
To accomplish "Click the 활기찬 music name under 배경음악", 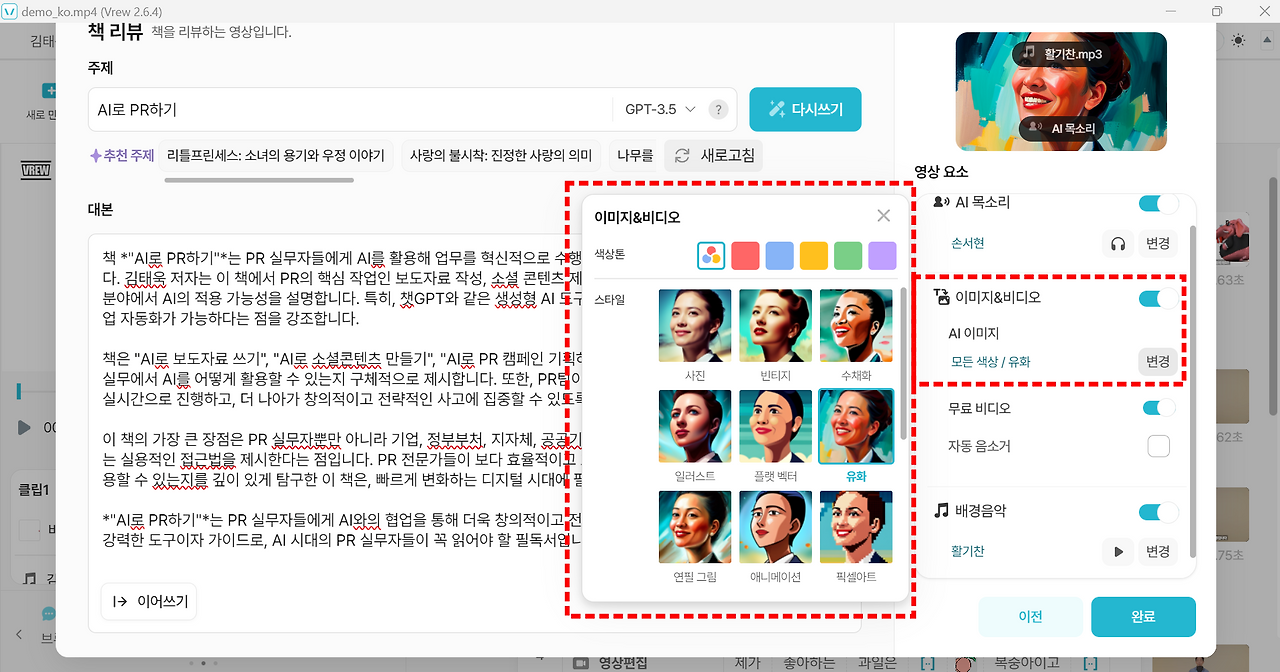I will click(x=968, y=551).
